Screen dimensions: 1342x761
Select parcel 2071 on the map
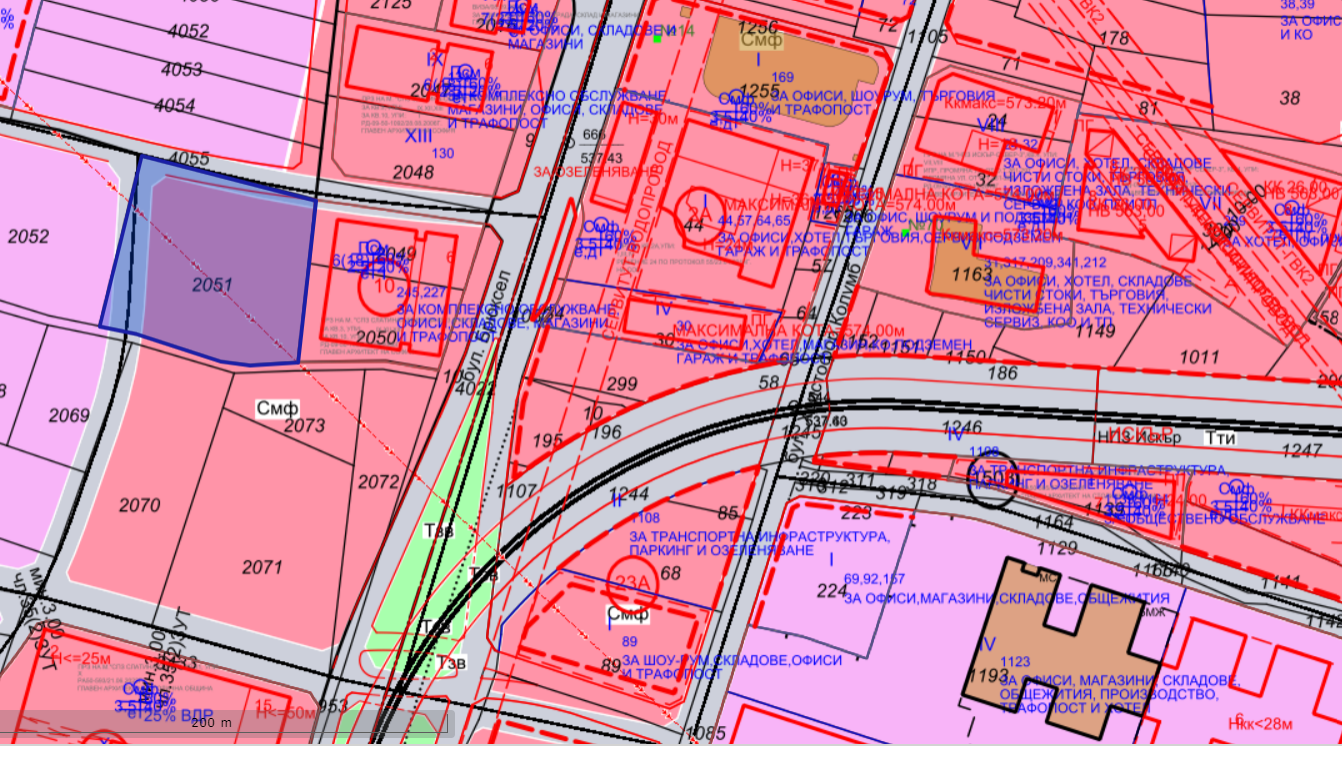pos(262,567)
